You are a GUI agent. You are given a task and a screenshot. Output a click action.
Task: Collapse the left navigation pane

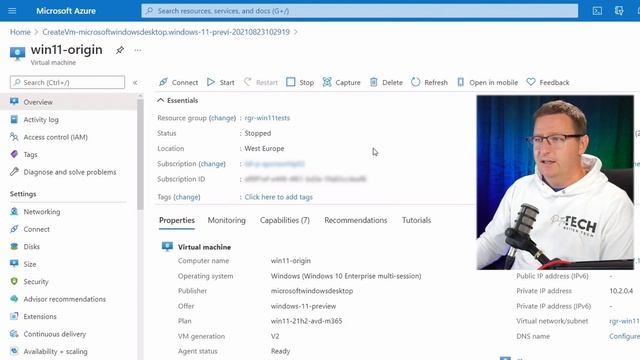point(135,82)
